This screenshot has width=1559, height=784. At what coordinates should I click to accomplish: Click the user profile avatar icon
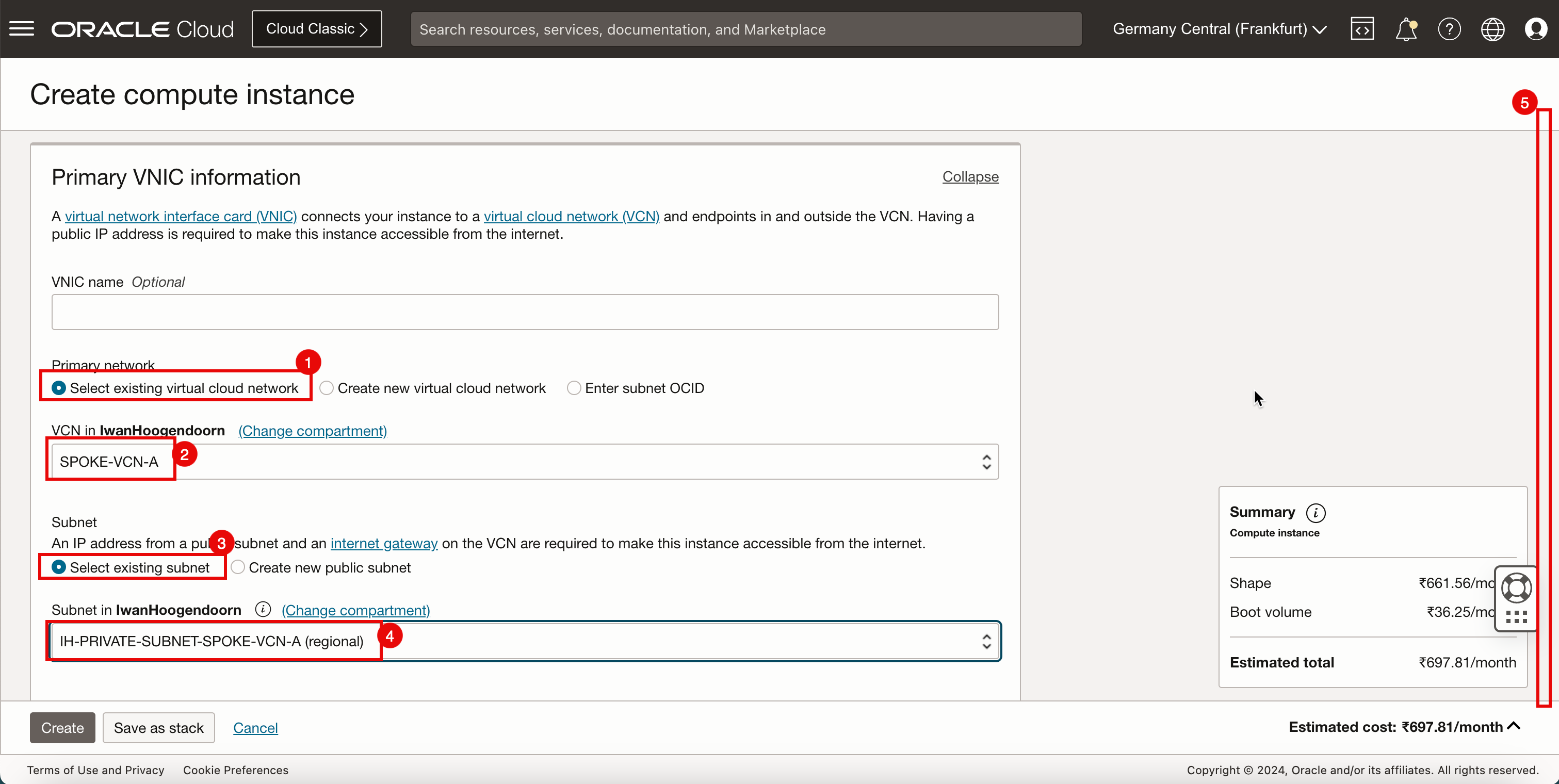pos(1537,29)
